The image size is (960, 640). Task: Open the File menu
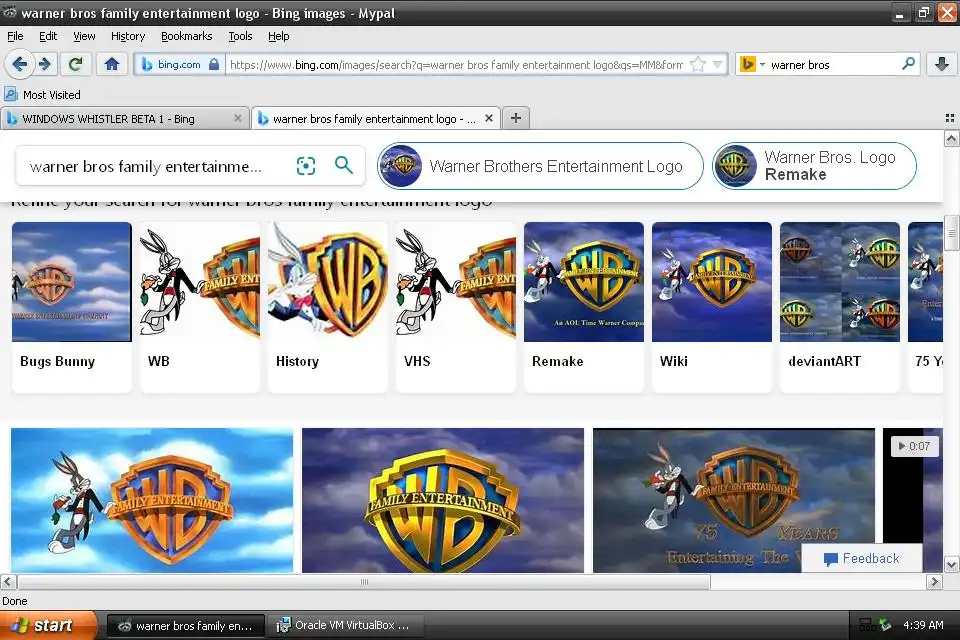(15, 36)
